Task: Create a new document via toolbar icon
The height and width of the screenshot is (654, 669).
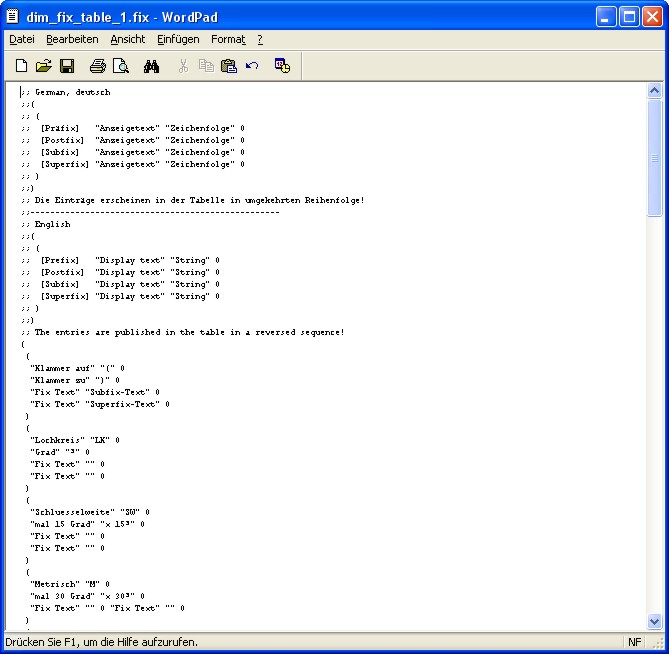Action: (21, 66)
